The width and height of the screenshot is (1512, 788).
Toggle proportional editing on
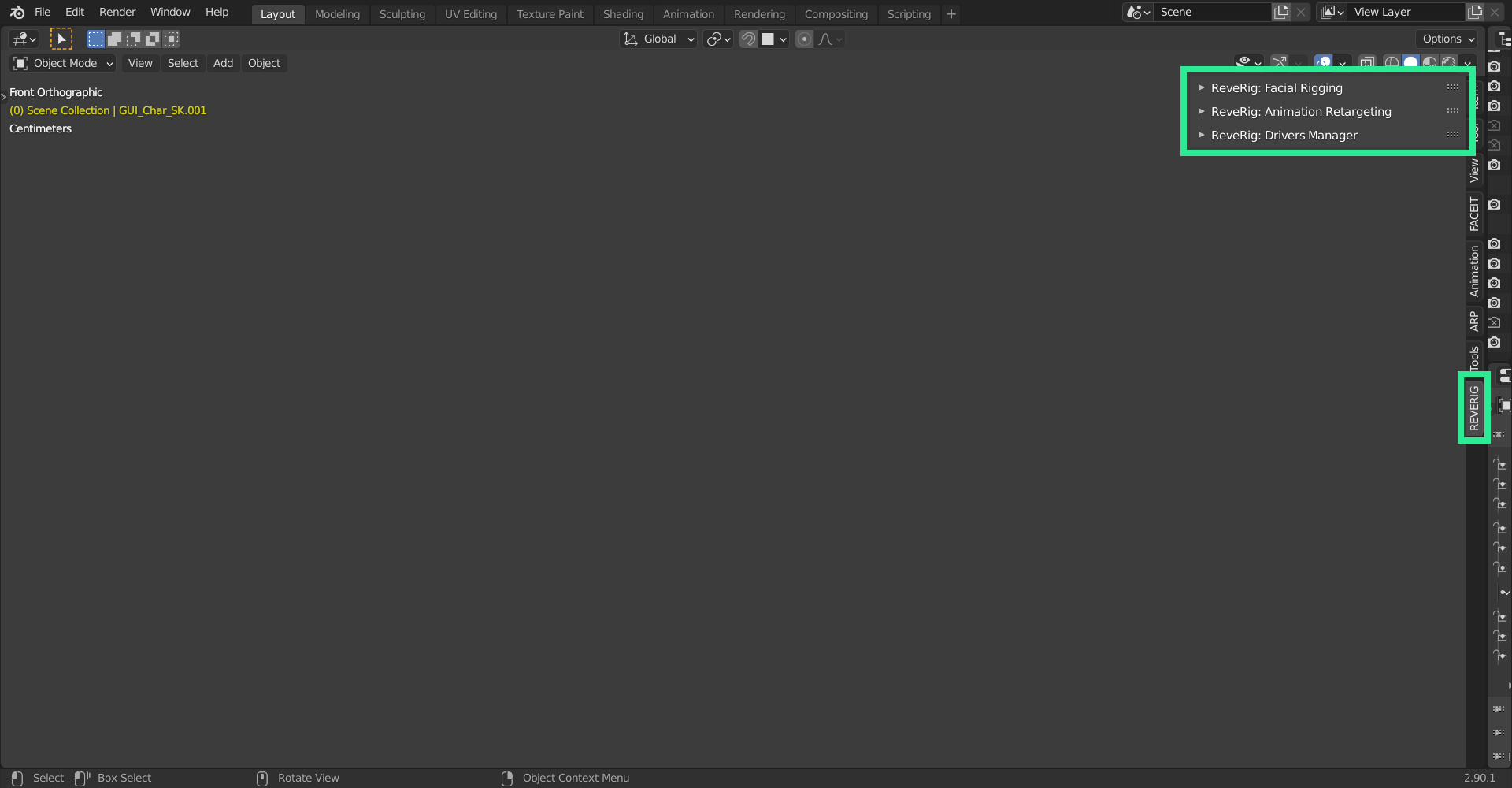point(804,39)
